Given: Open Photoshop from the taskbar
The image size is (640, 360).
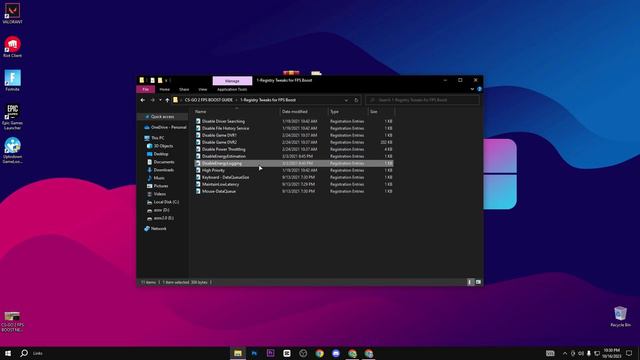Looking at the screenshot, I should 254,353.
